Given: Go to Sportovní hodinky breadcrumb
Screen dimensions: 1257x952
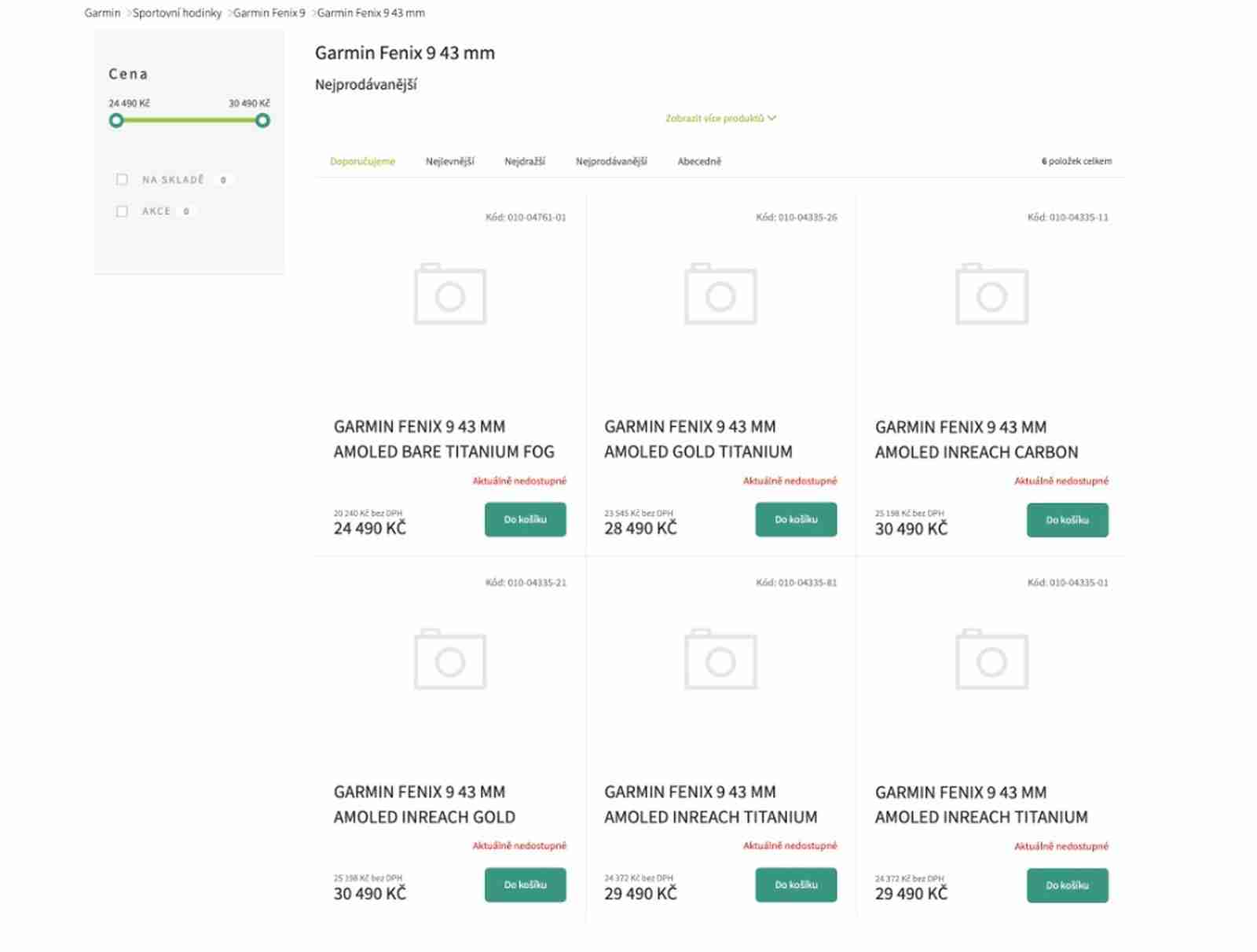Looking at the screenshot, I should [x=177, y=13].
